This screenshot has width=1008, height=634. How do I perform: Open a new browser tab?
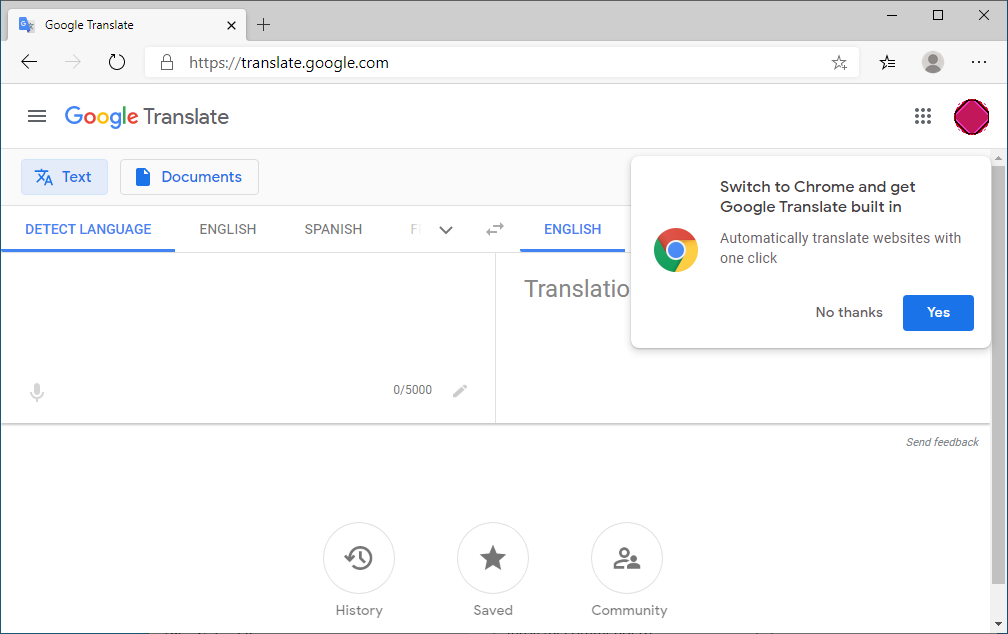coord(264,25)
